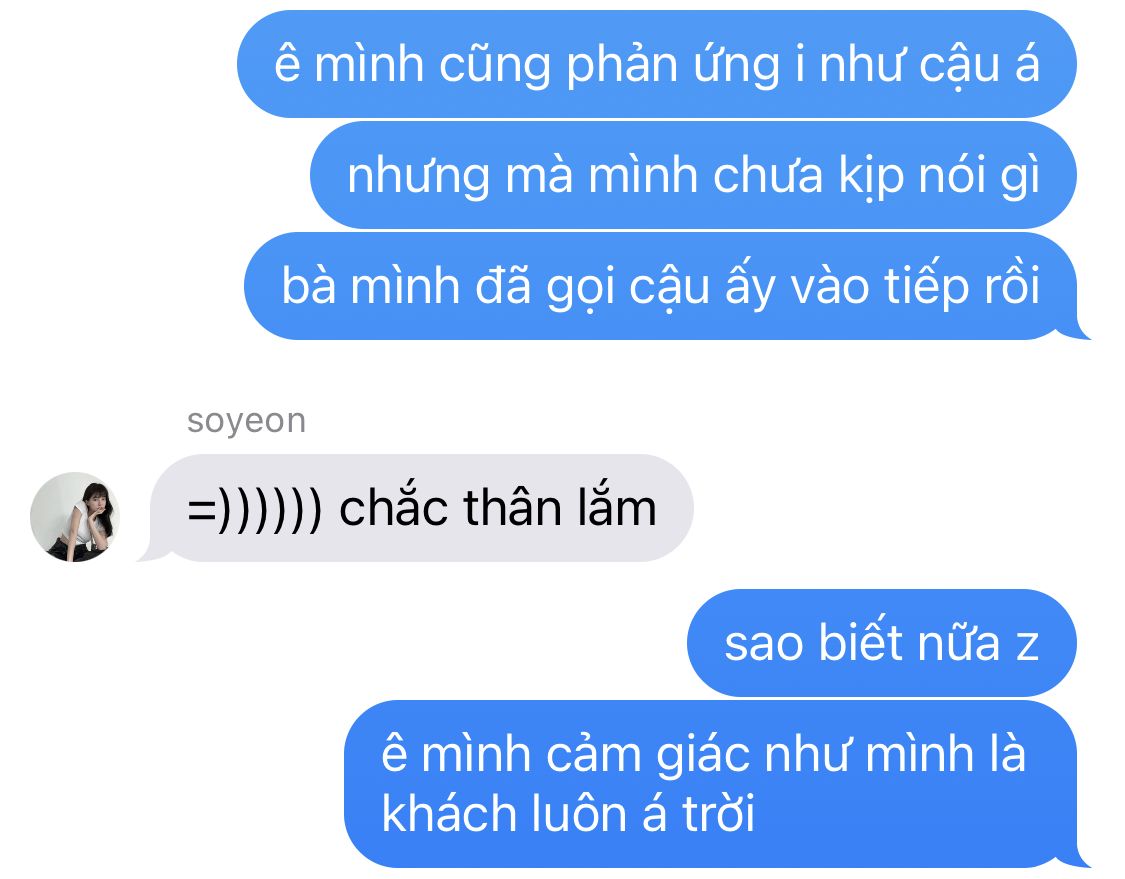This screenshot has width=1125, height=879.
Task: Click 'ê mình' at start of the last bubble
Action: tap(456, 755)
